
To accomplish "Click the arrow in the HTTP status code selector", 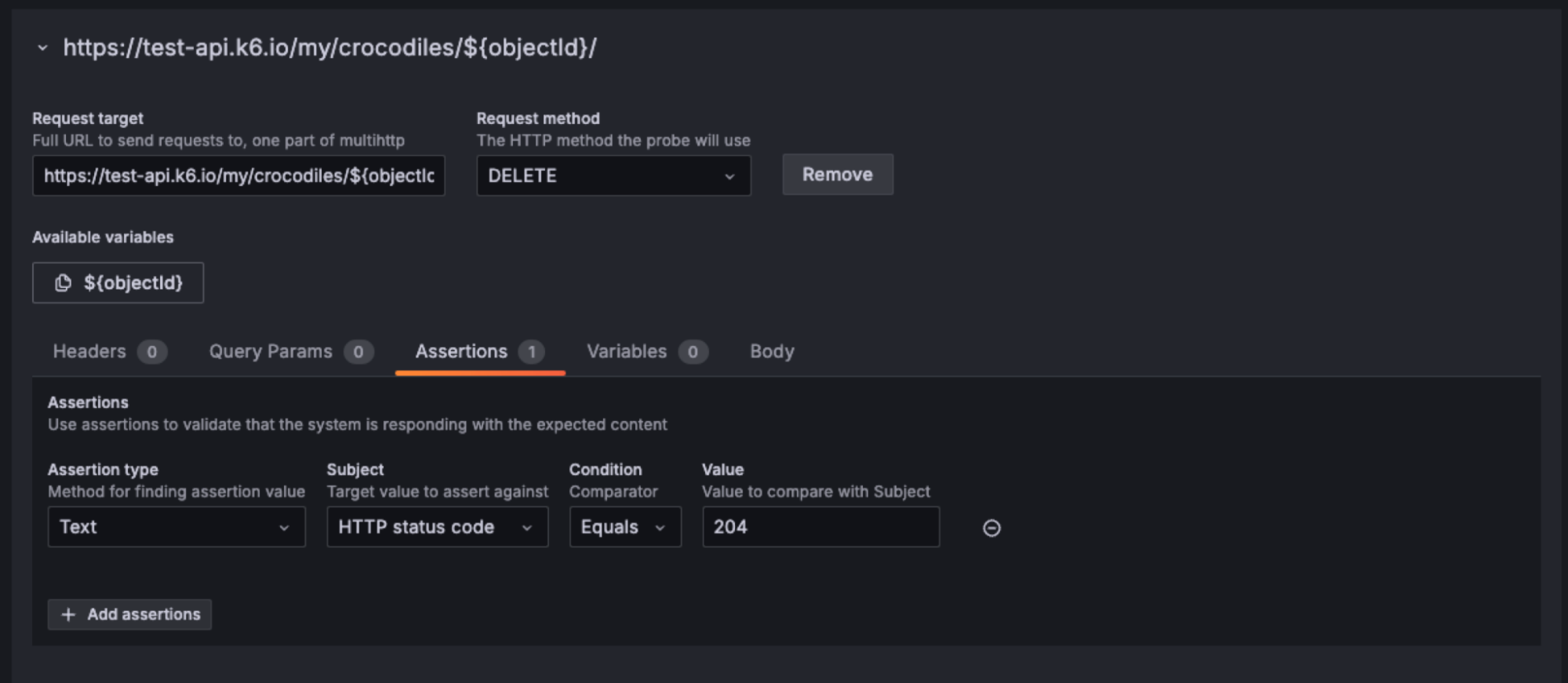I will point(526,527).
